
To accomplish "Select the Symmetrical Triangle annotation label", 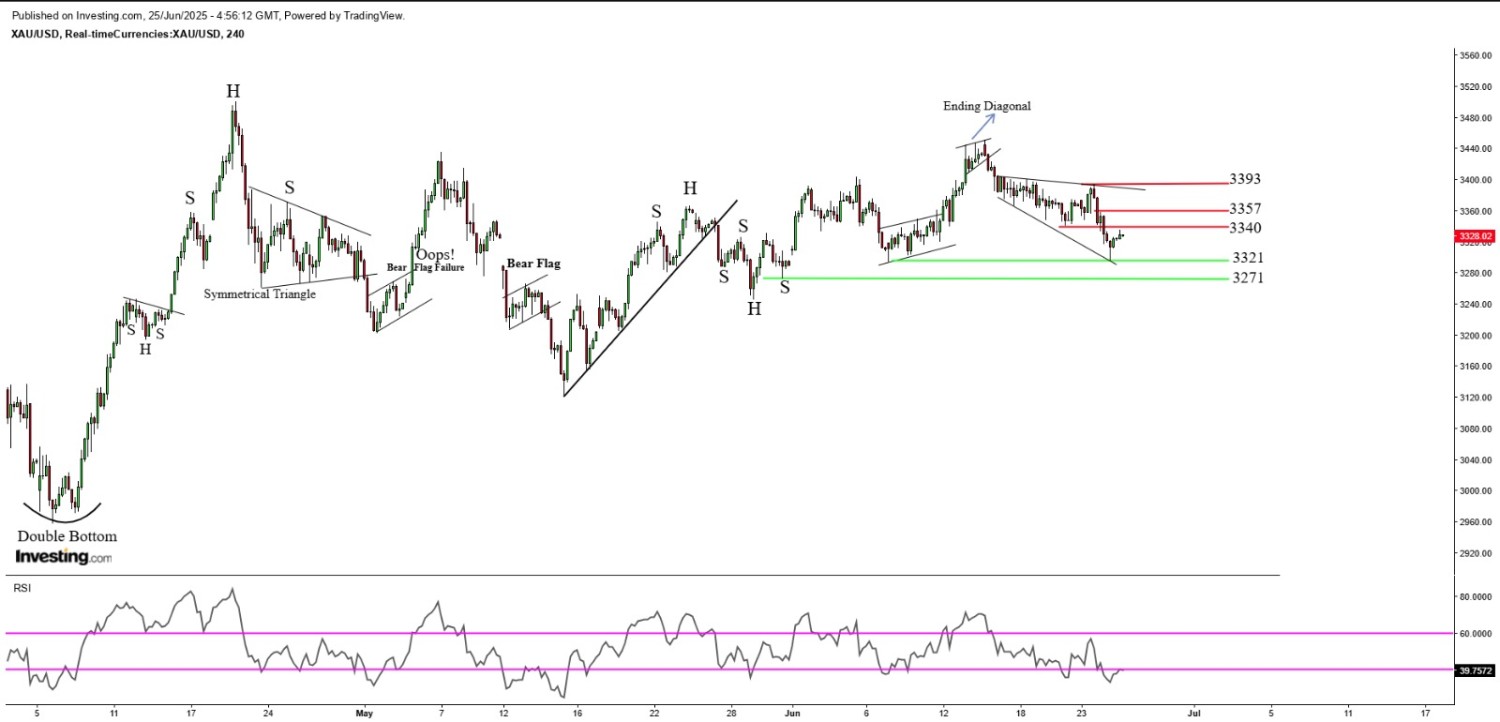I will coord(260,294).
